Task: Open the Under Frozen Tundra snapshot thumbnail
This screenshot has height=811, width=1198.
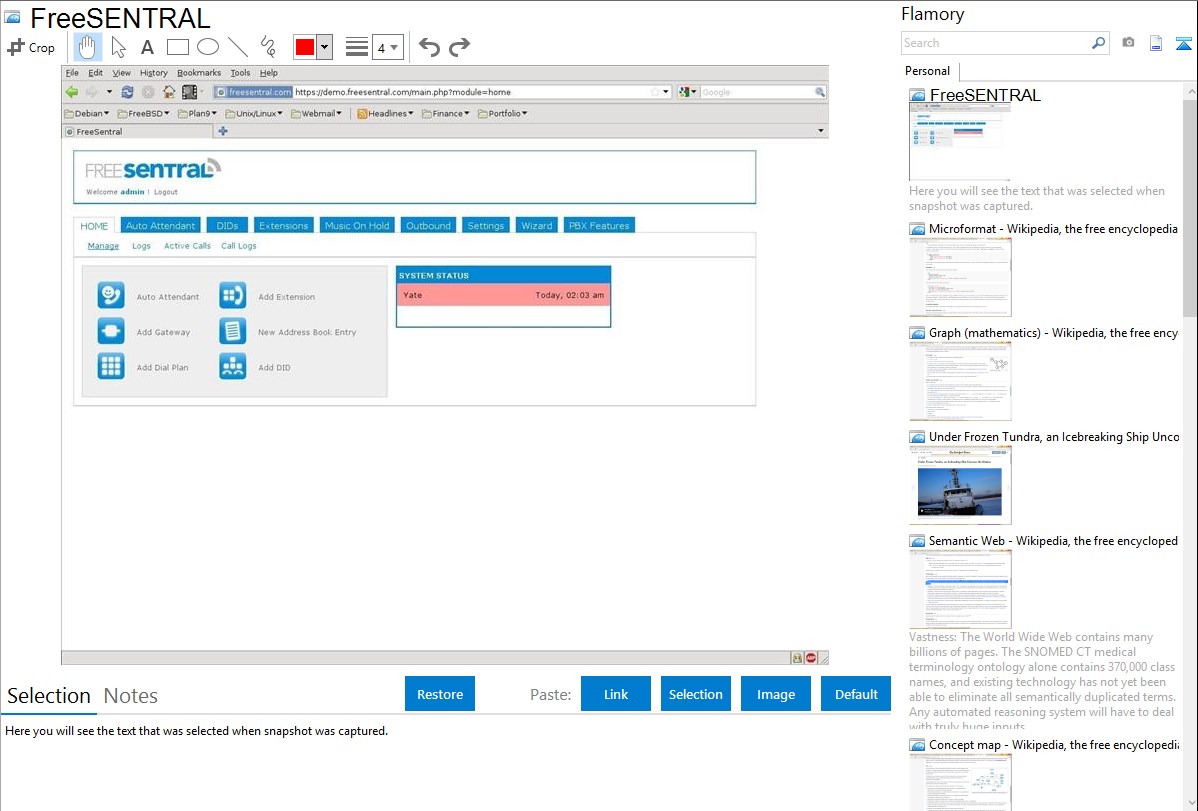Action: (x=960, y=485)
